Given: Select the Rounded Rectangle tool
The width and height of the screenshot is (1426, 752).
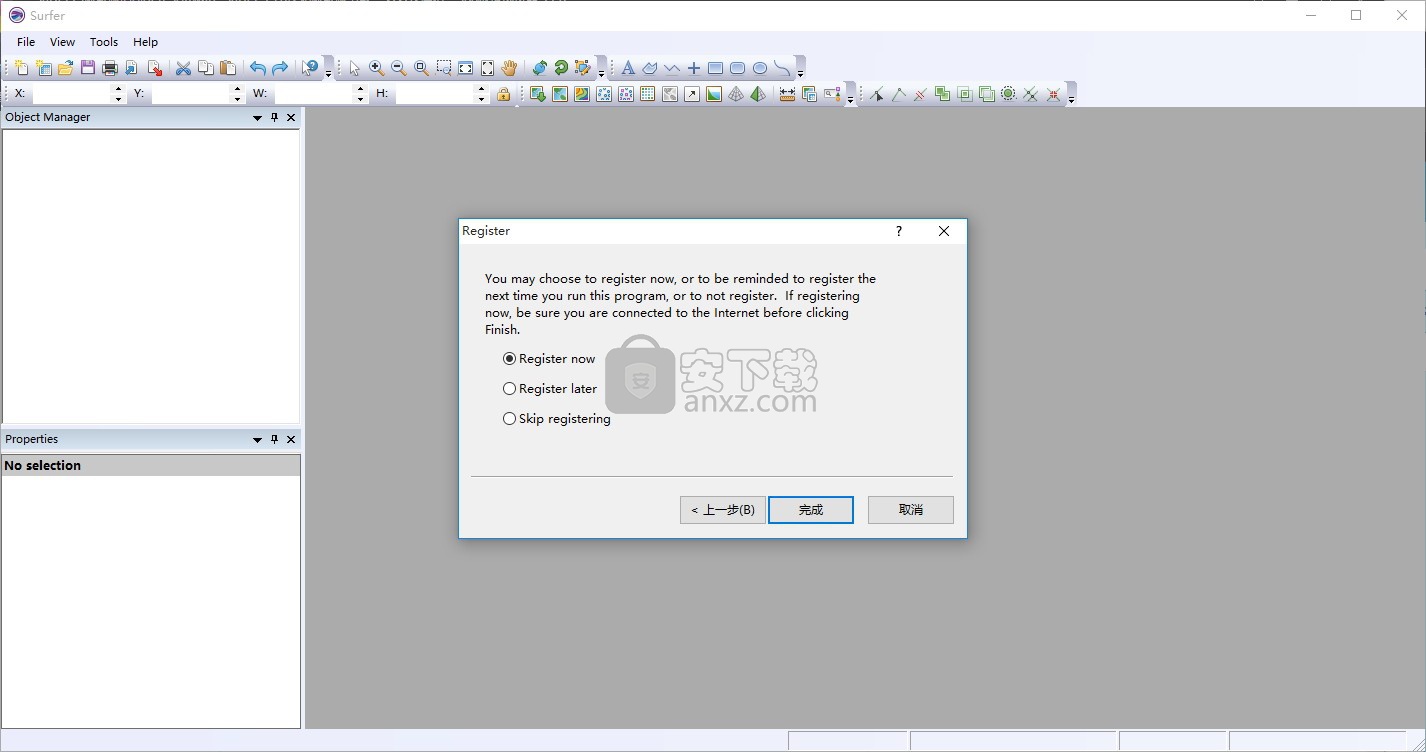Looking at the screenshot, I should pyautogui.click(x=738, y=68).
